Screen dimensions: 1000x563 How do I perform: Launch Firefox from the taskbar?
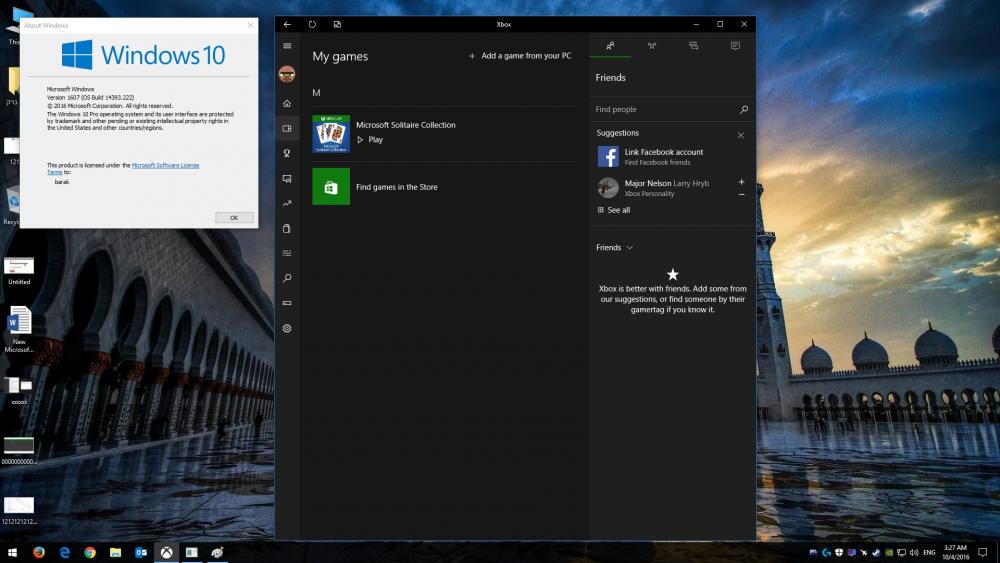(39, 552)
